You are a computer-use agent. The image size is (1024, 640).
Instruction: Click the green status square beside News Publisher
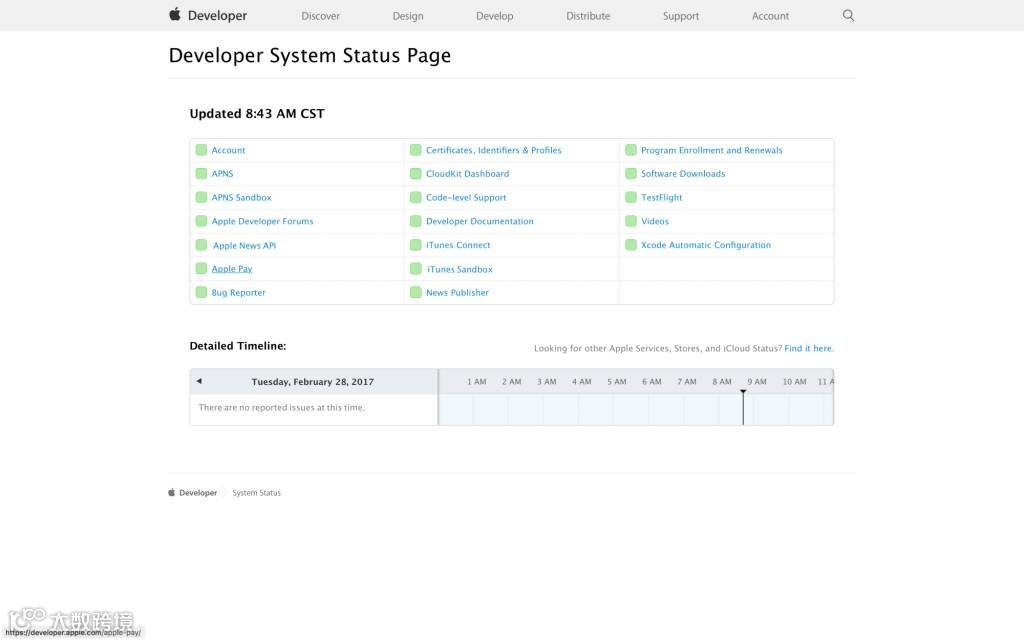[415, 293]
